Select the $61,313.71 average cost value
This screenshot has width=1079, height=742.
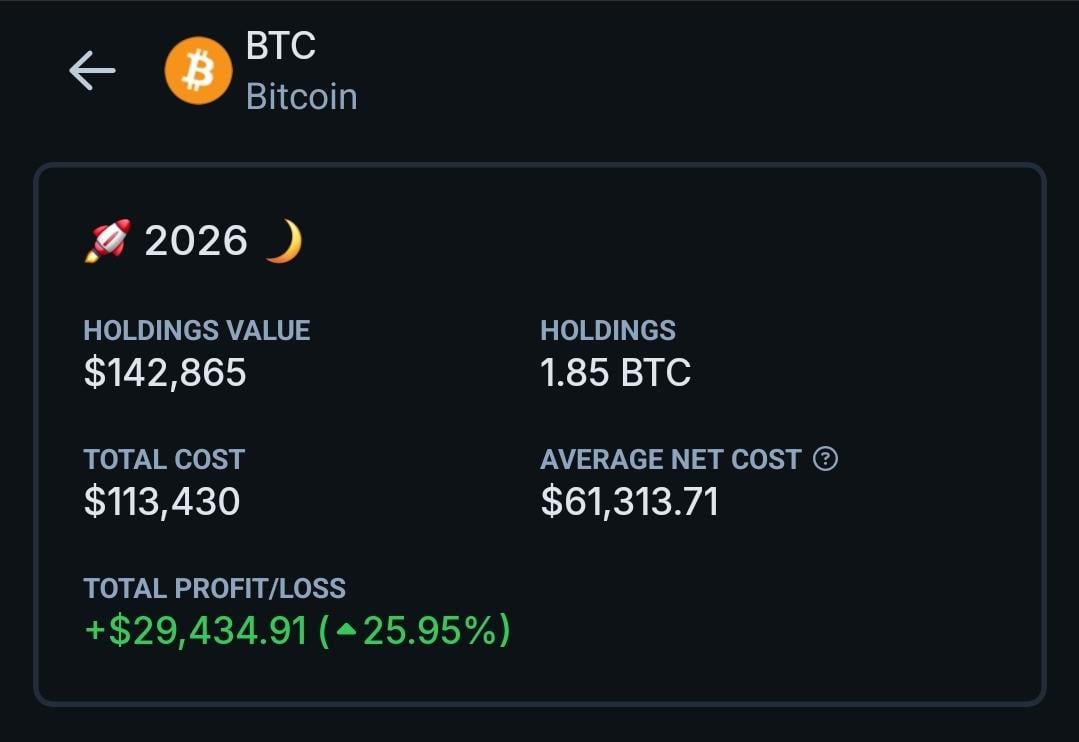click(629, 502)
